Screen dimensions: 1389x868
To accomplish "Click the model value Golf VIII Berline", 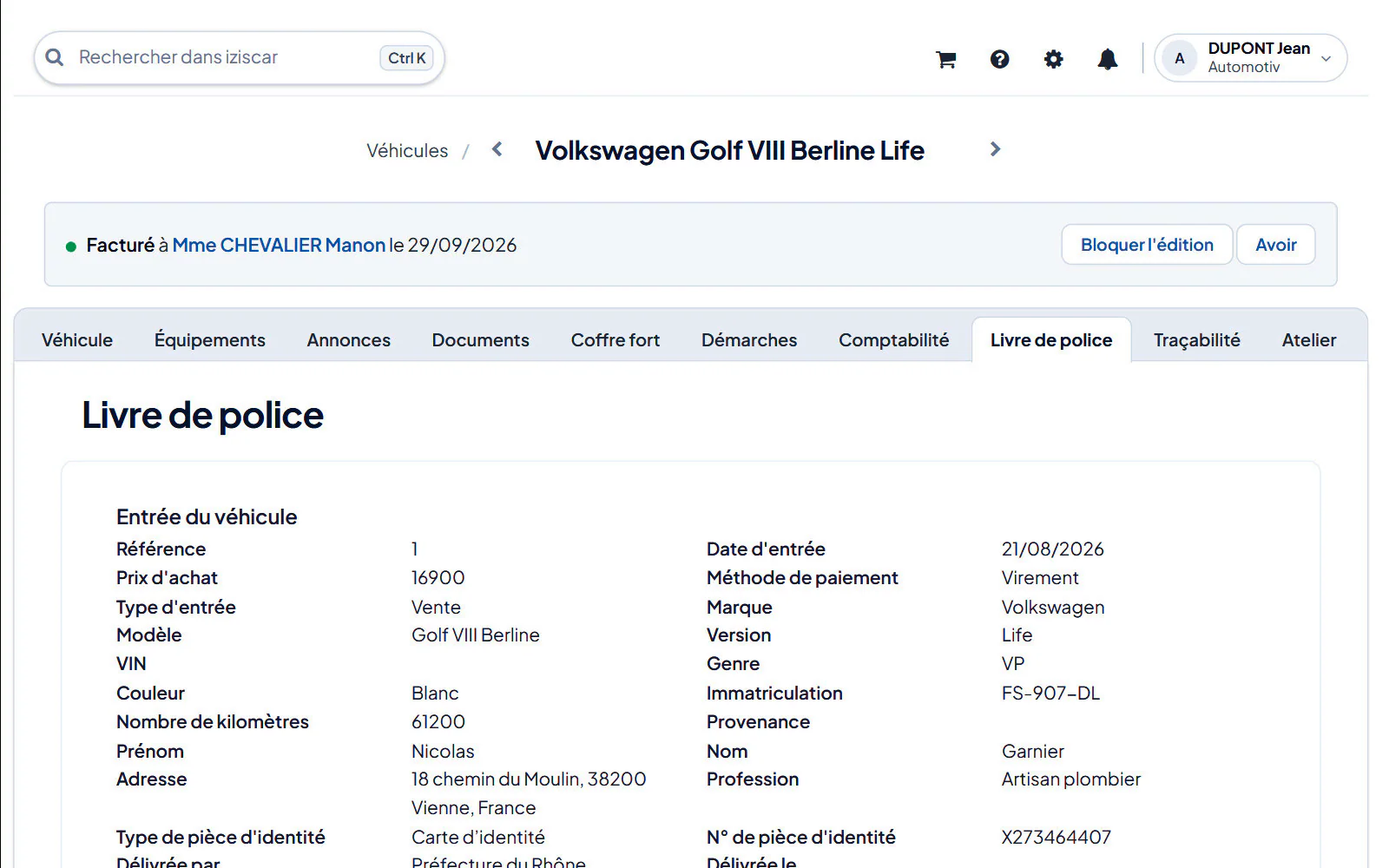I will (x=476, y=635).
